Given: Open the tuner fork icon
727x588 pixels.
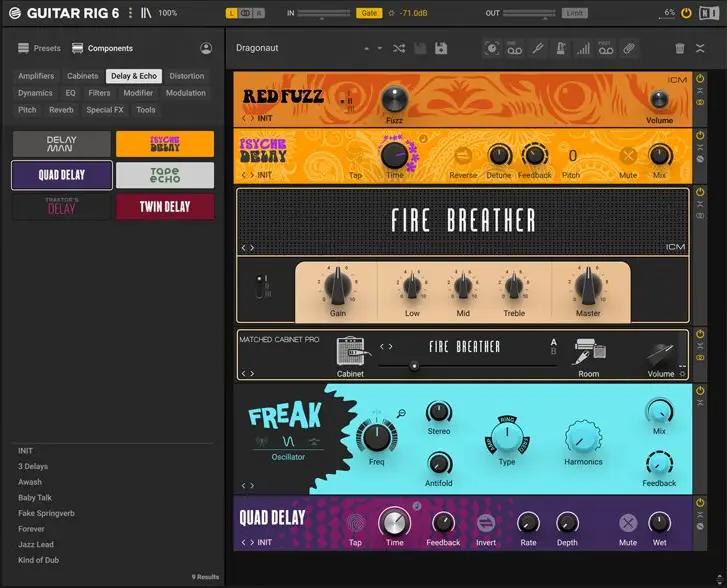Looking at the screenshot, I should 538,48.
